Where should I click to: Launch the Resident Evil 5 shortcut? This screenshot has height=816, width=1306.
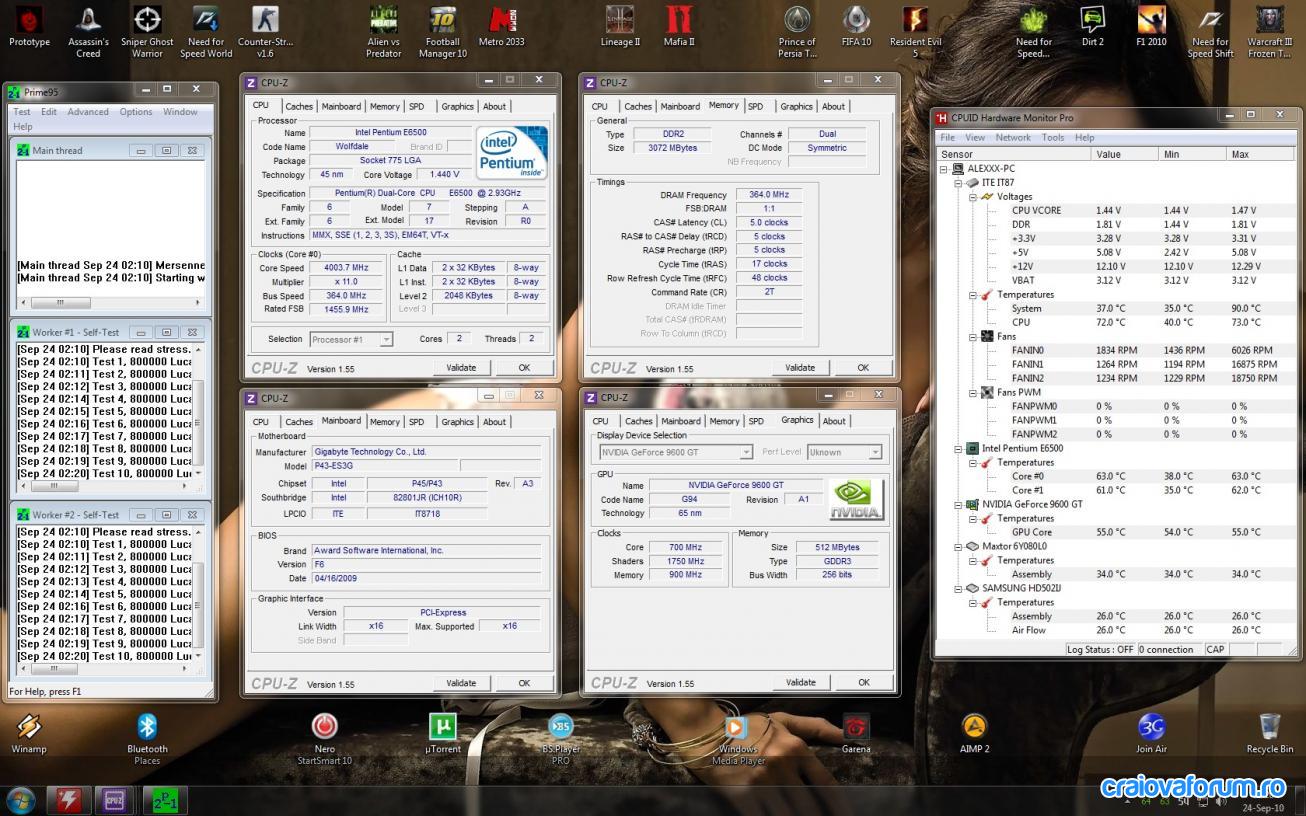pos(915,30)
